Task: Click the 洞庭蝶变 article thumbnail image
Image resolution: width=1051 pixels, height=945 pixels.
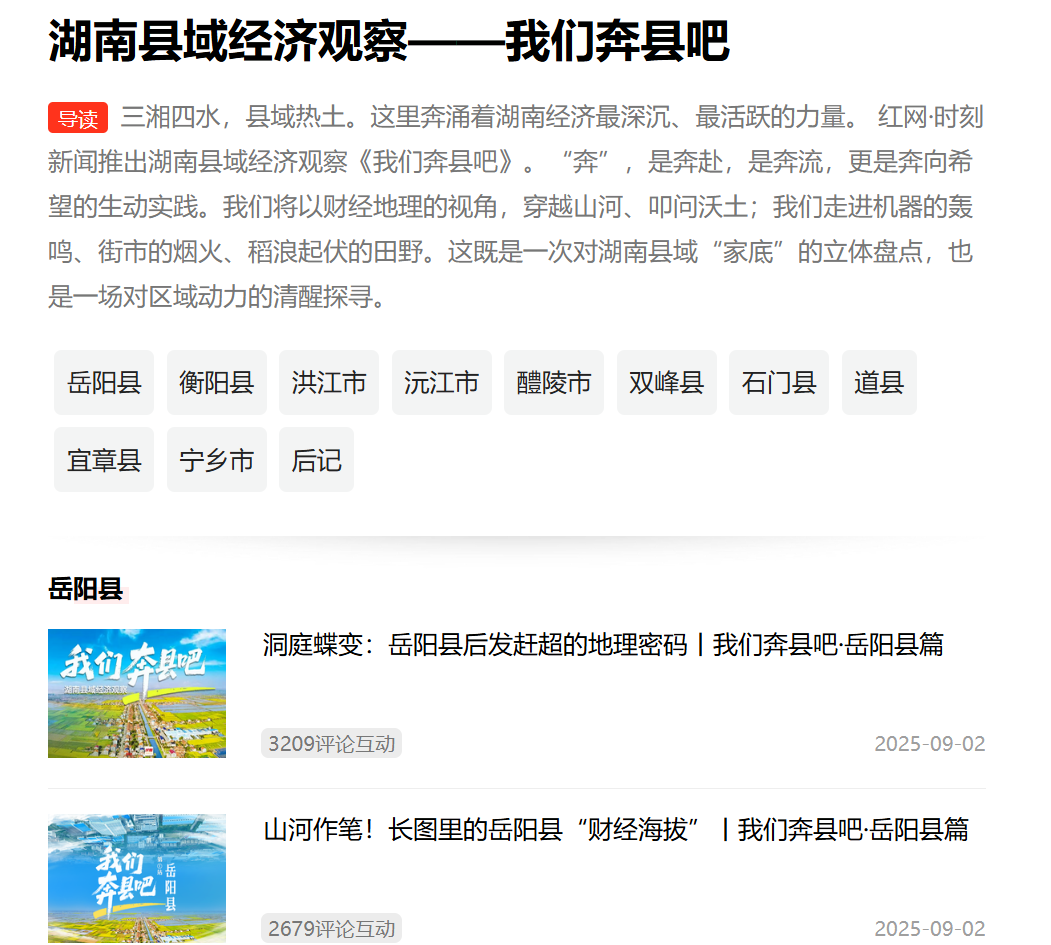Action: pyautogui.click(x=137, y=693)
